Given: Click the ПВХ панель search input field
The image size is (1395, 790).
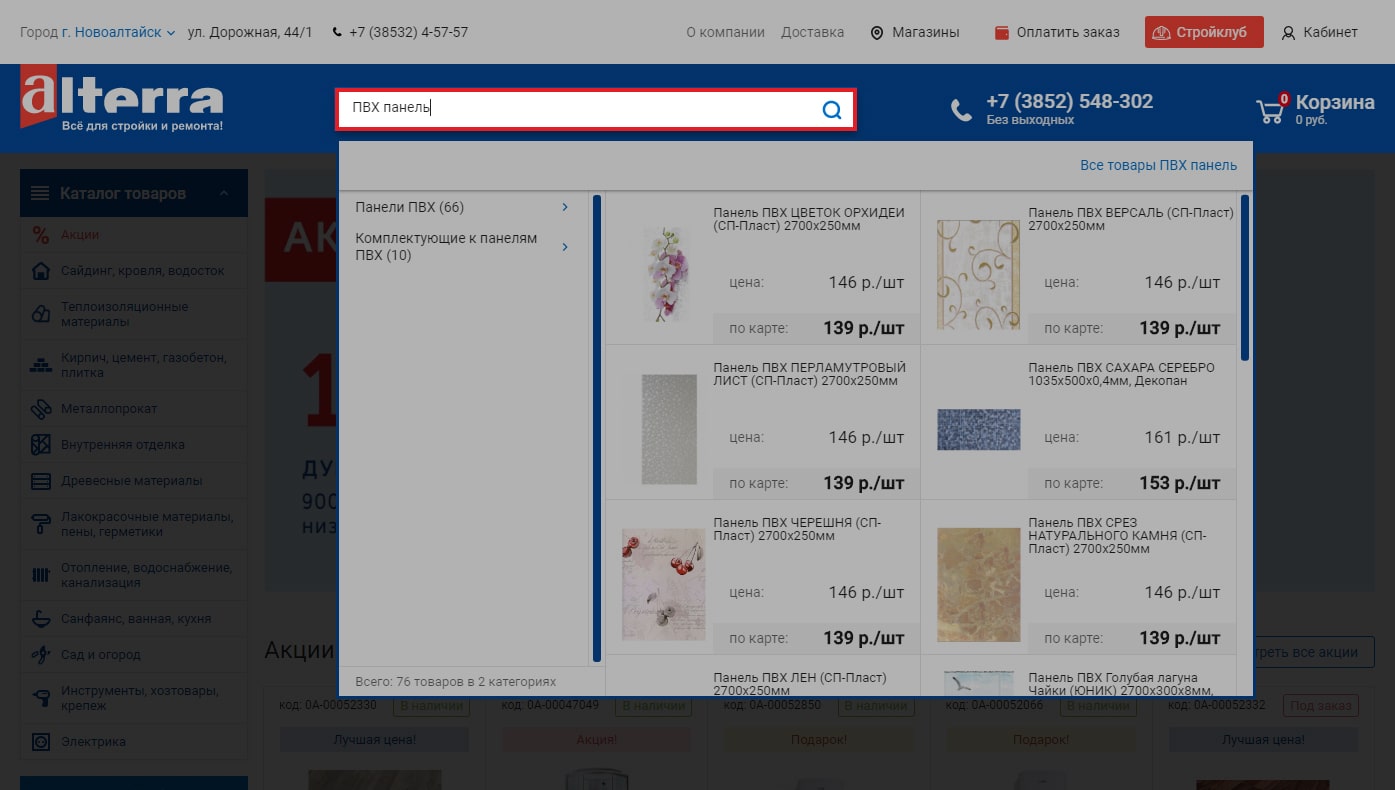Looking at the screenshot, I should (x=580, y=109).
